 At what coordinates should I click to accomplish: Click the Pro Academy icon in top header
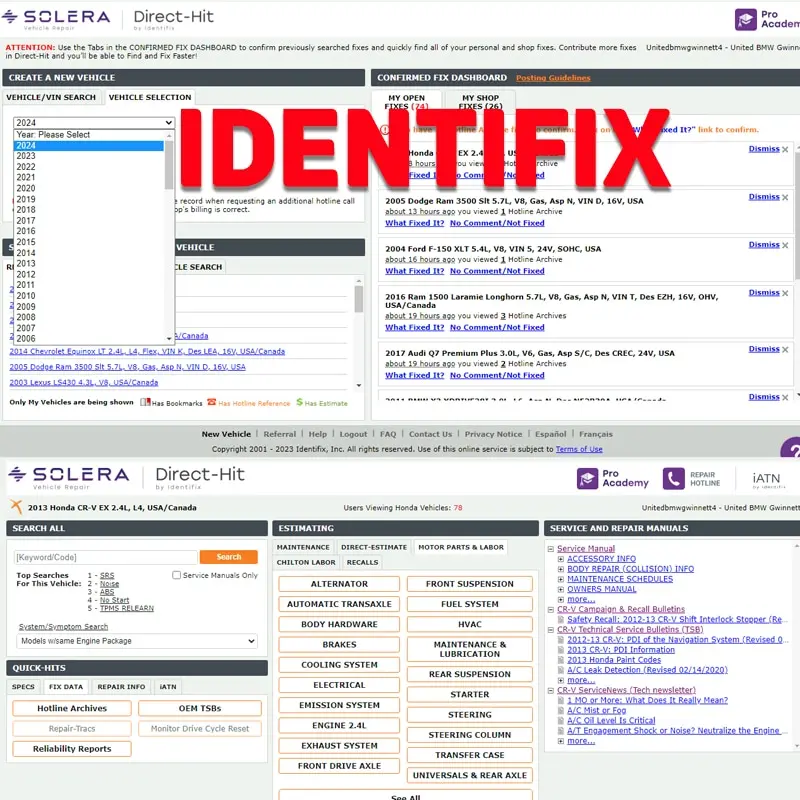click(x=745, y=20)
